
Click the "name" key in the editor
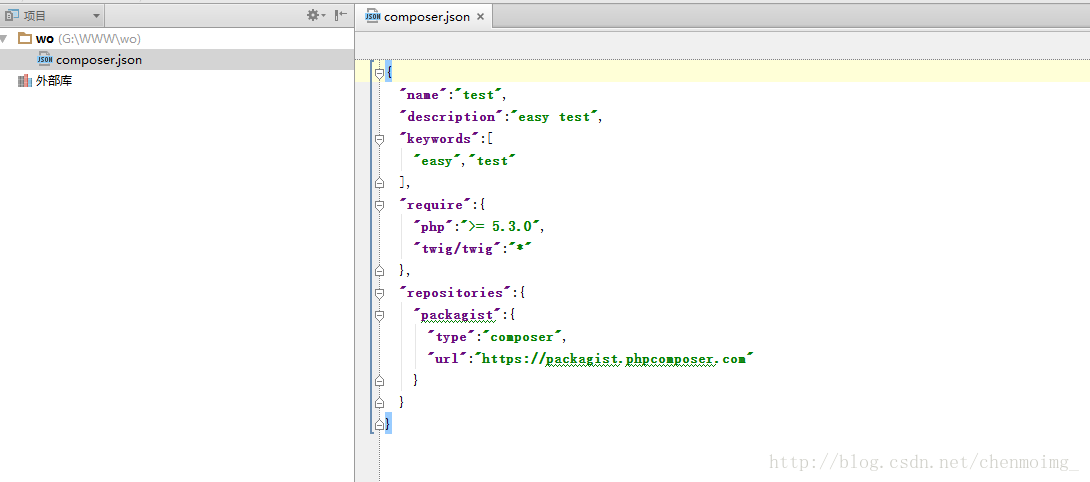tap(423, 95)
